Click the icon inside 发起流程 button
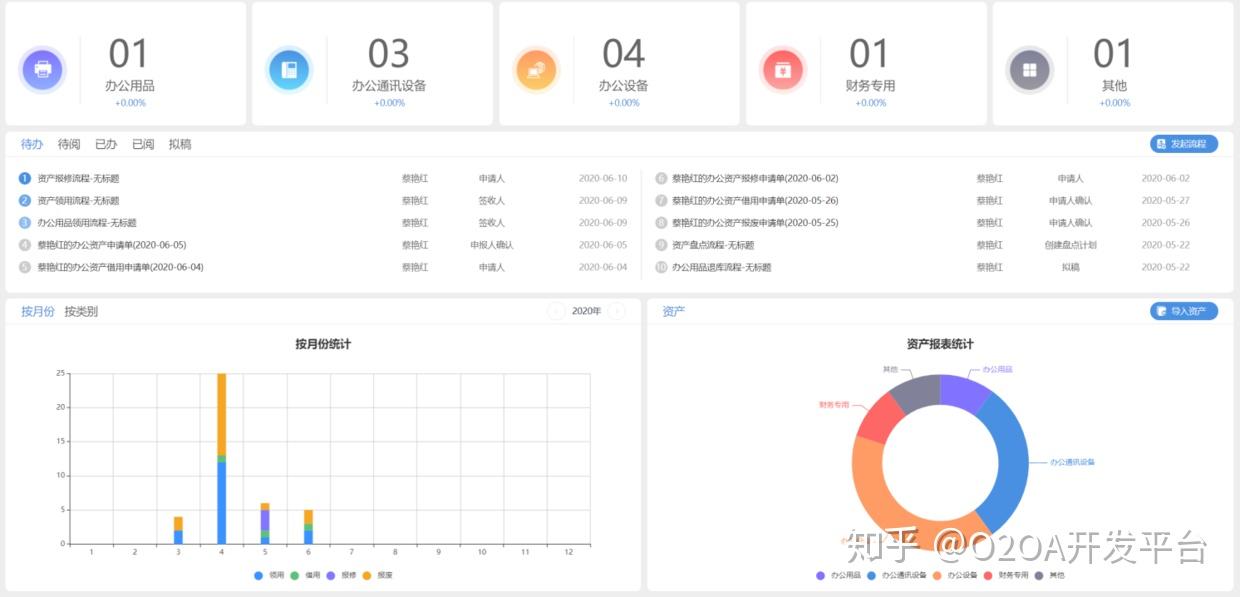Viewport: 1240px width, 597px height. click(1163, 143)
